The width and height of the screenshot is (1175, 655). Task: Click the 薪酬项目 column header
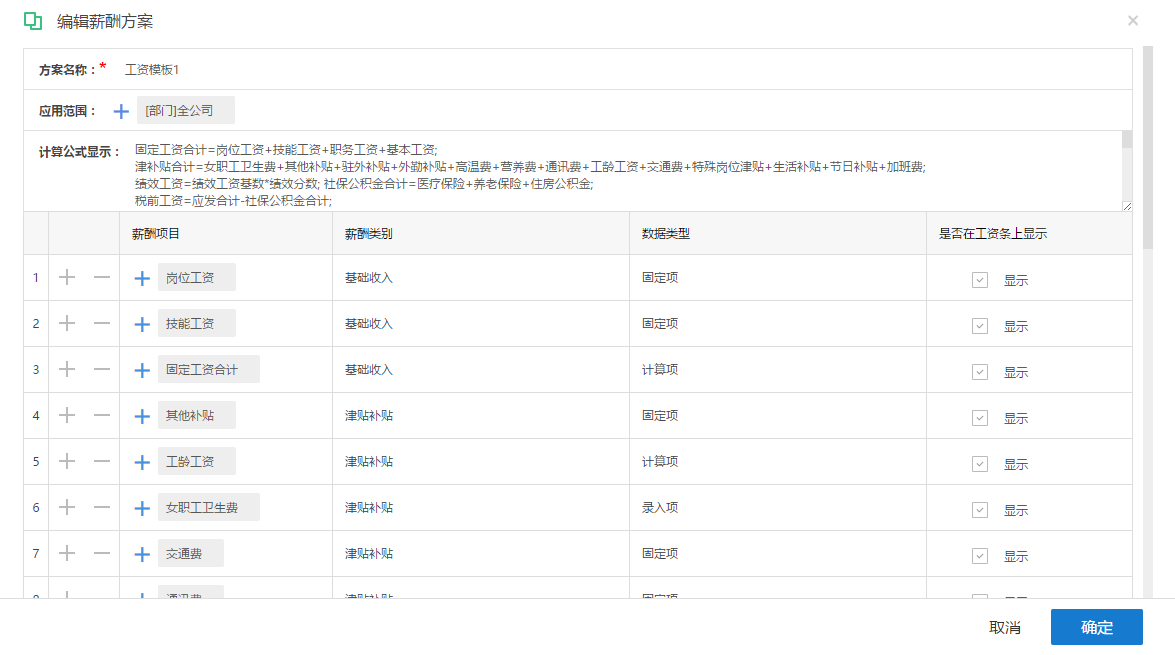pyautogui.click(x=156, y=234)
